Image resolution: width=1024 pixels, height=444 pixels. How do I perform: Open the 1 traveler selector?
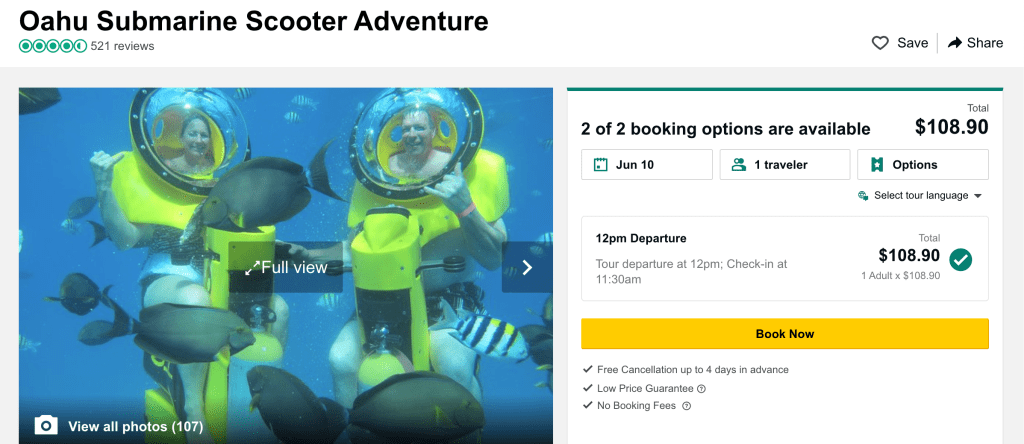pos(784,164)
